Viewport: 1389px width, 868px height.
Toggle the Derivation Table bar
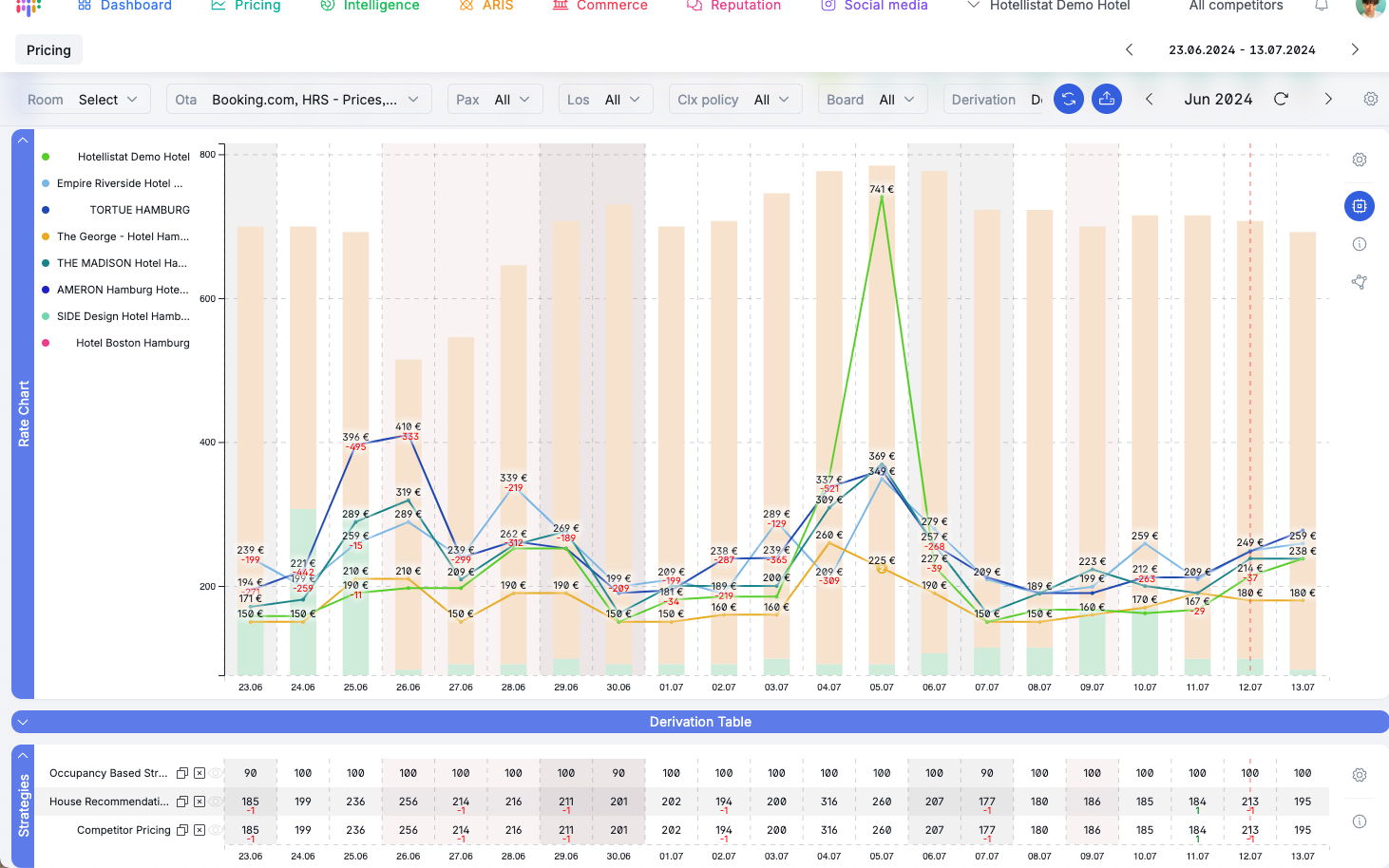(700, 722)
